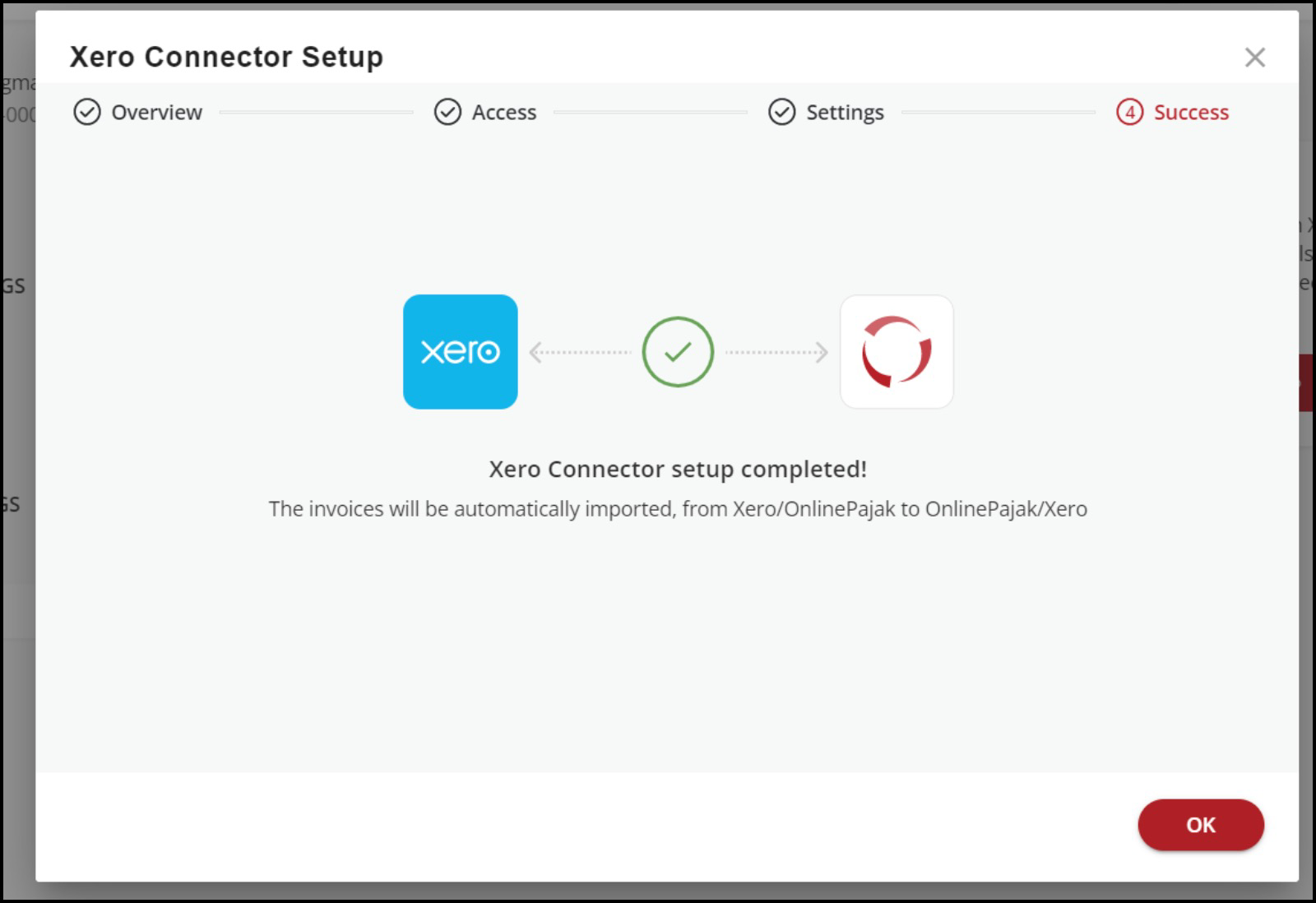Go to the Overview step label
1316x903 pixels.
click(156, 112)
